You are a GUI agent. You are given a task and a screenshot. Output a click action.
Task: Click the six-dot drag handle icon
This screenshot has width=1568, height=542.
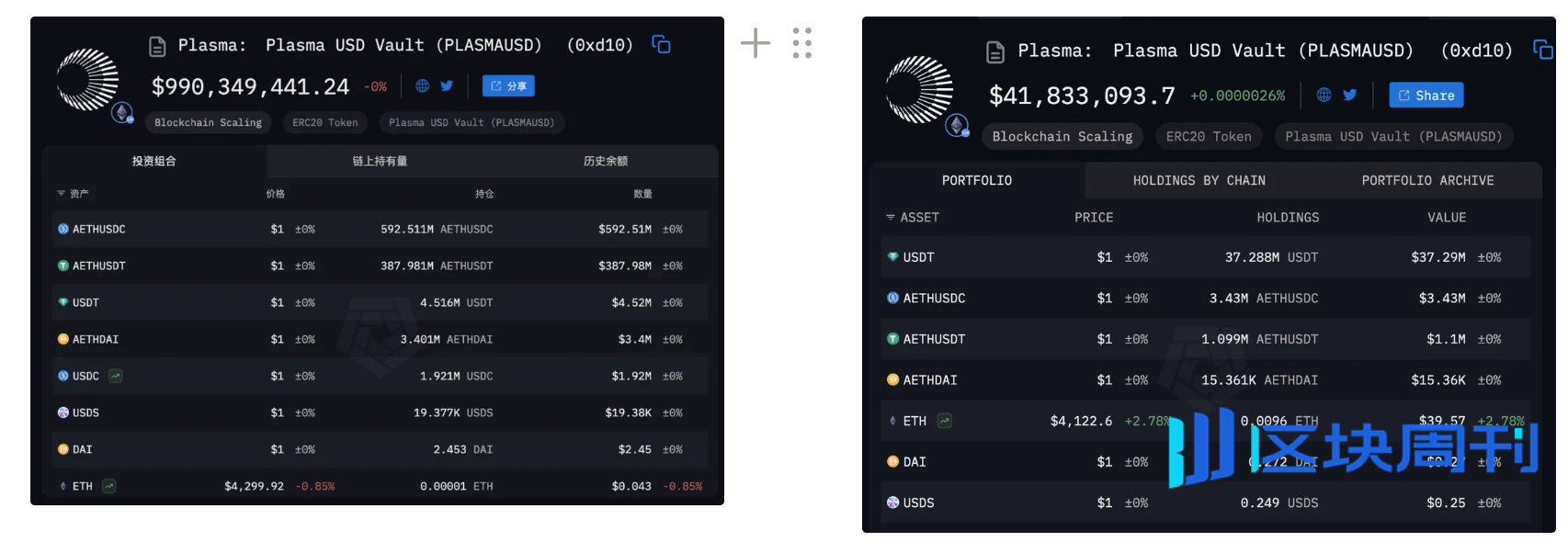(802, 42)
